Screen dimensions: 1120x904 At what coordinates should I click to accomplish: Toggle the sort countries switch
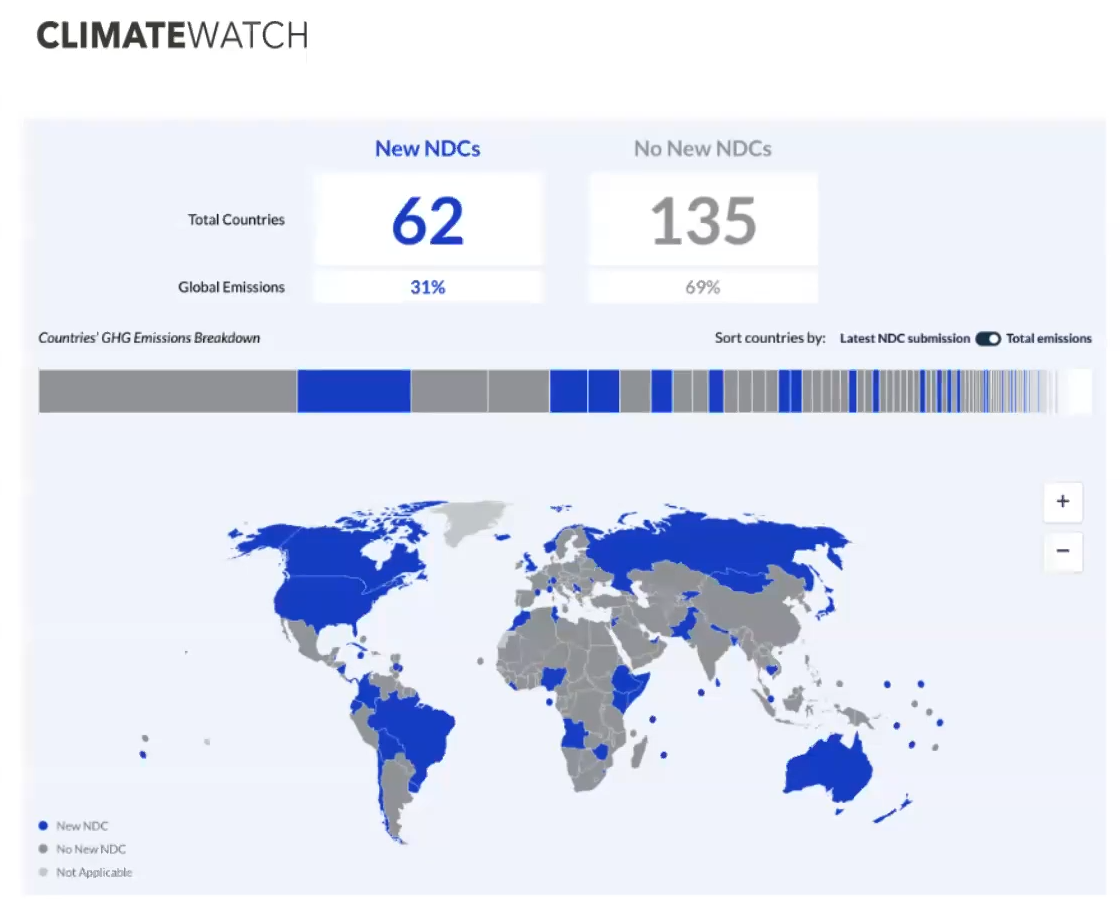[988, 339]
